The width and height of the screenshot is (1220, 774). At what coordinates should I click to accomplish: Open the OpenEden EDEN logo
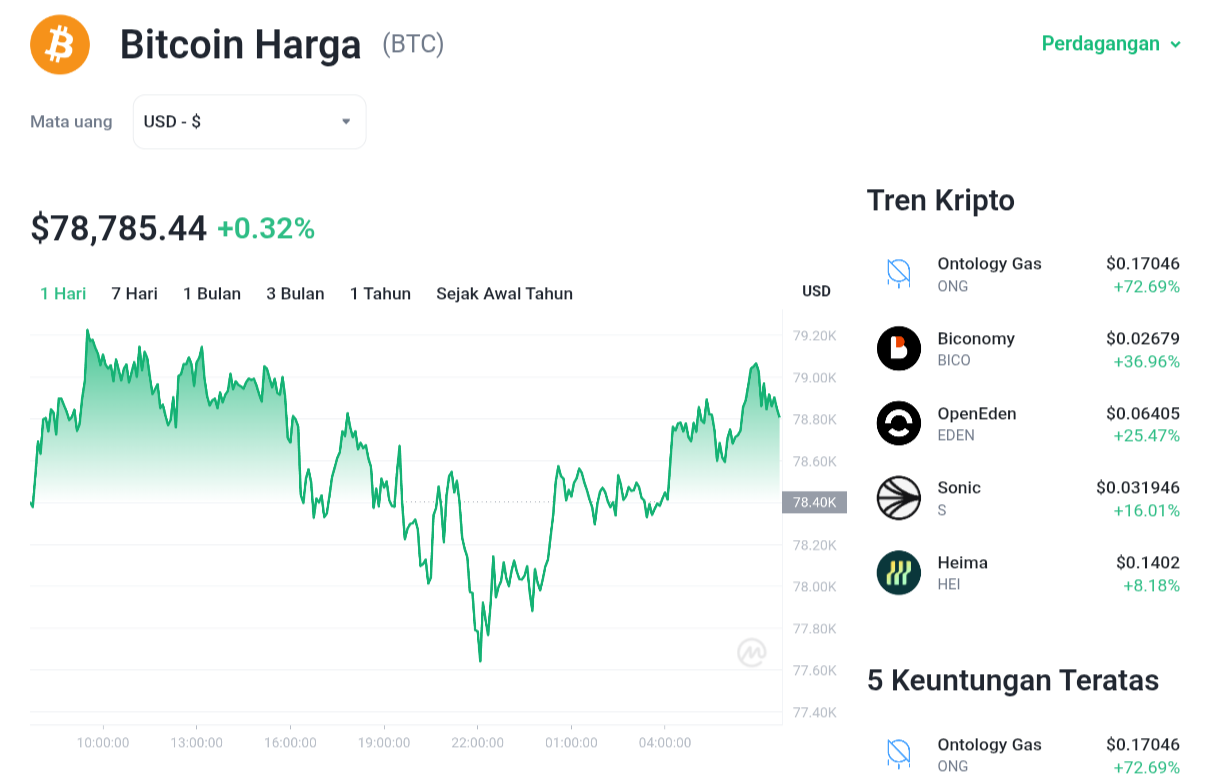coord(898,423)
